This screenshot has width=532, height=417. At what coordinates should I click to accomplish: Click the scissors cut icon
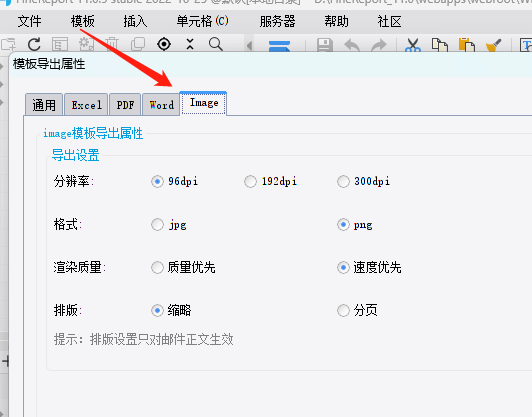(x=413, y=45)
